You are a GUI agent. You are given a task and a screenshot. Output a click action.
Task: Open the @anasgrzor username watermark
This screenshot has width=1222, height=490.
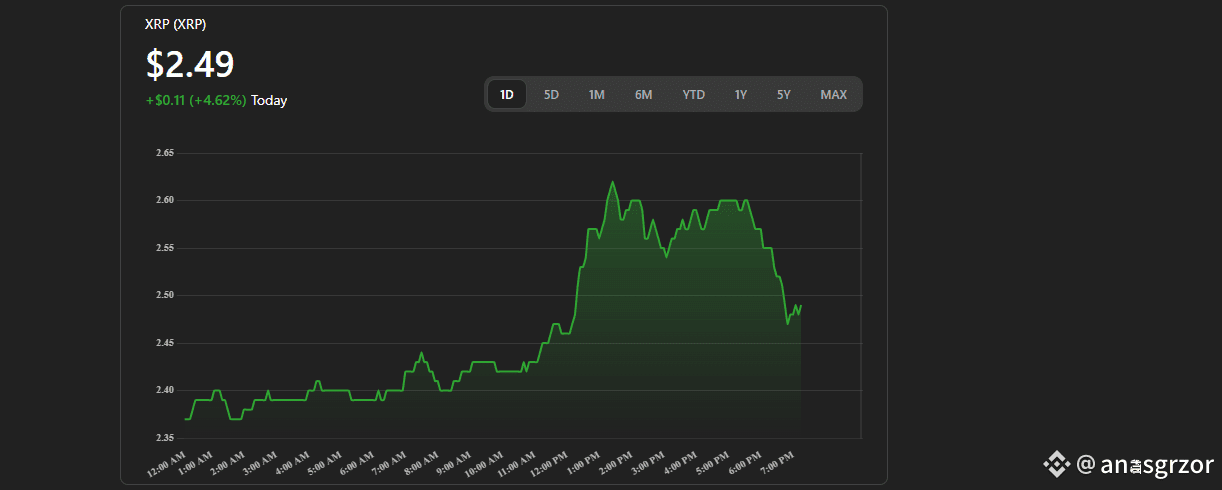1145,464
